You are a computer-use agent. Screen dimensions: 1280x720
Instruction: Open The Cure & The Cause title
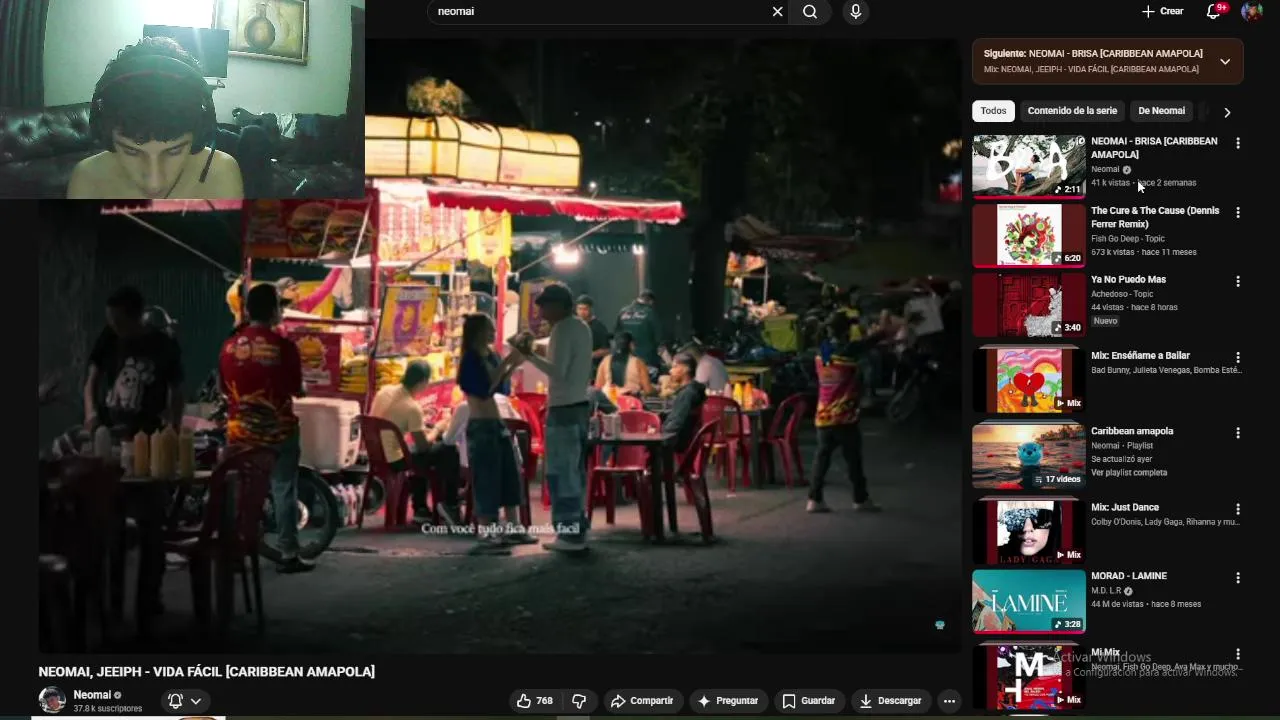[1155, 217]
